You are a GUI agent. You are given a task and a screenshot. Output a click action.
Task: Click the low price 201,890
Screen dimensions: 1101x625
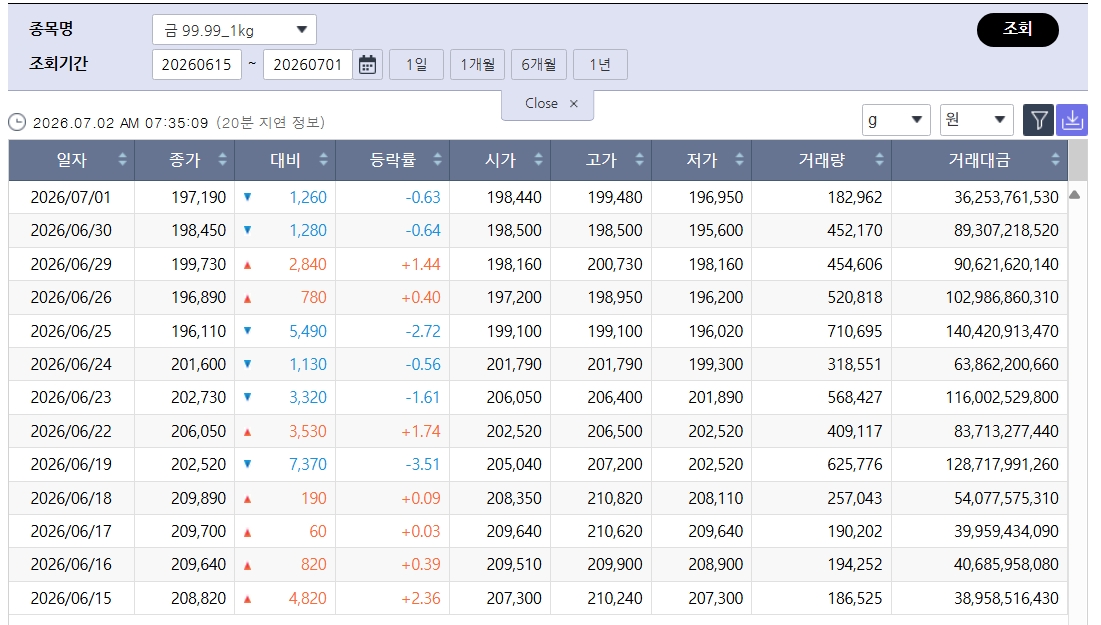tap(716, 397)
